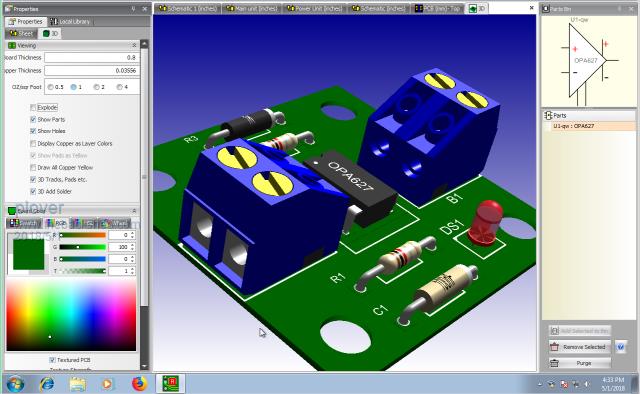The height and width of the screenshot is (394, 640).
Task: Toggle the Show Parts checkbox
Action: [x=33, y=119]
